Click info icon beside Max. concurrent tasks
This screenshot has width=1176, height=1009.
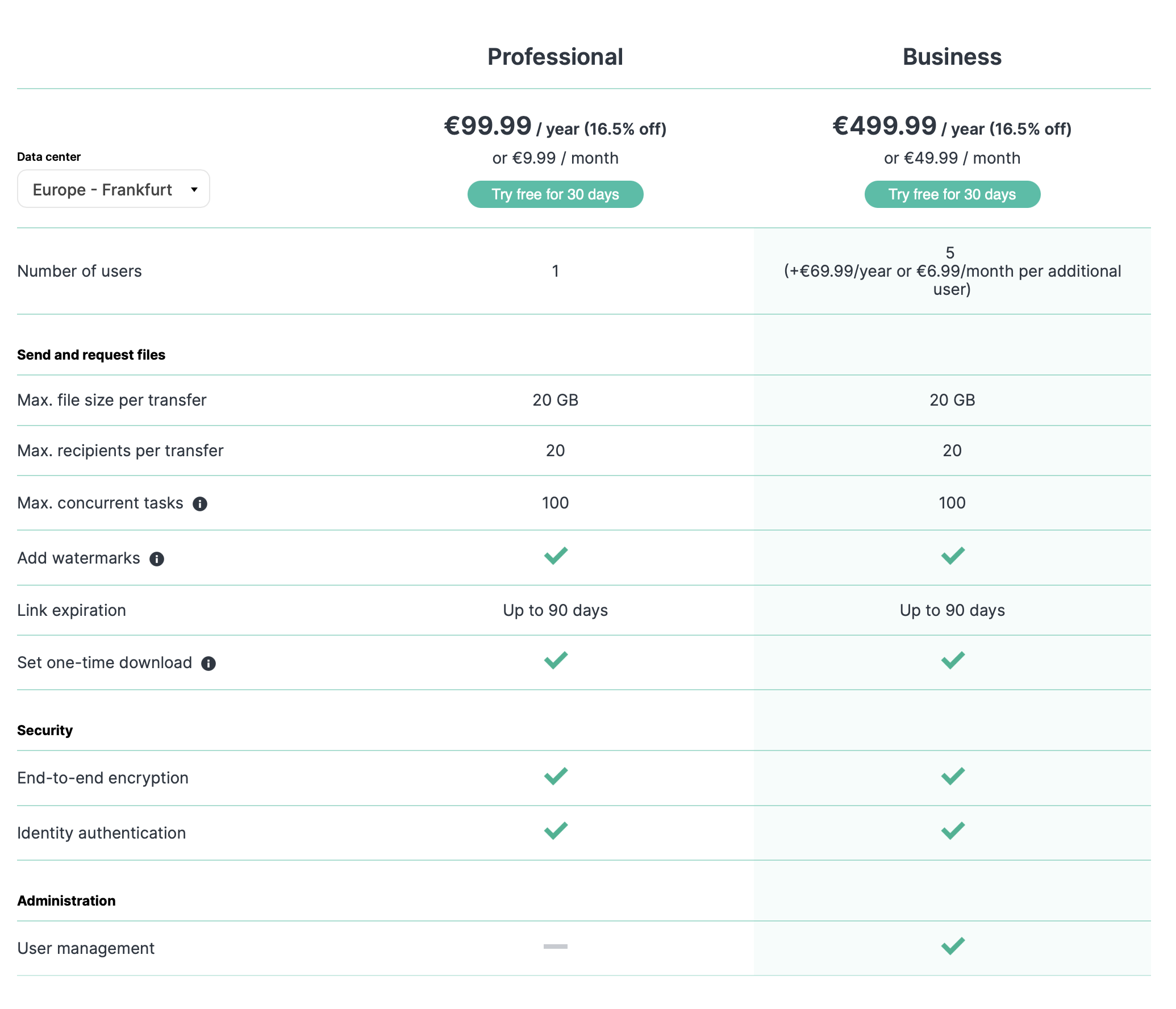[200, 504]
